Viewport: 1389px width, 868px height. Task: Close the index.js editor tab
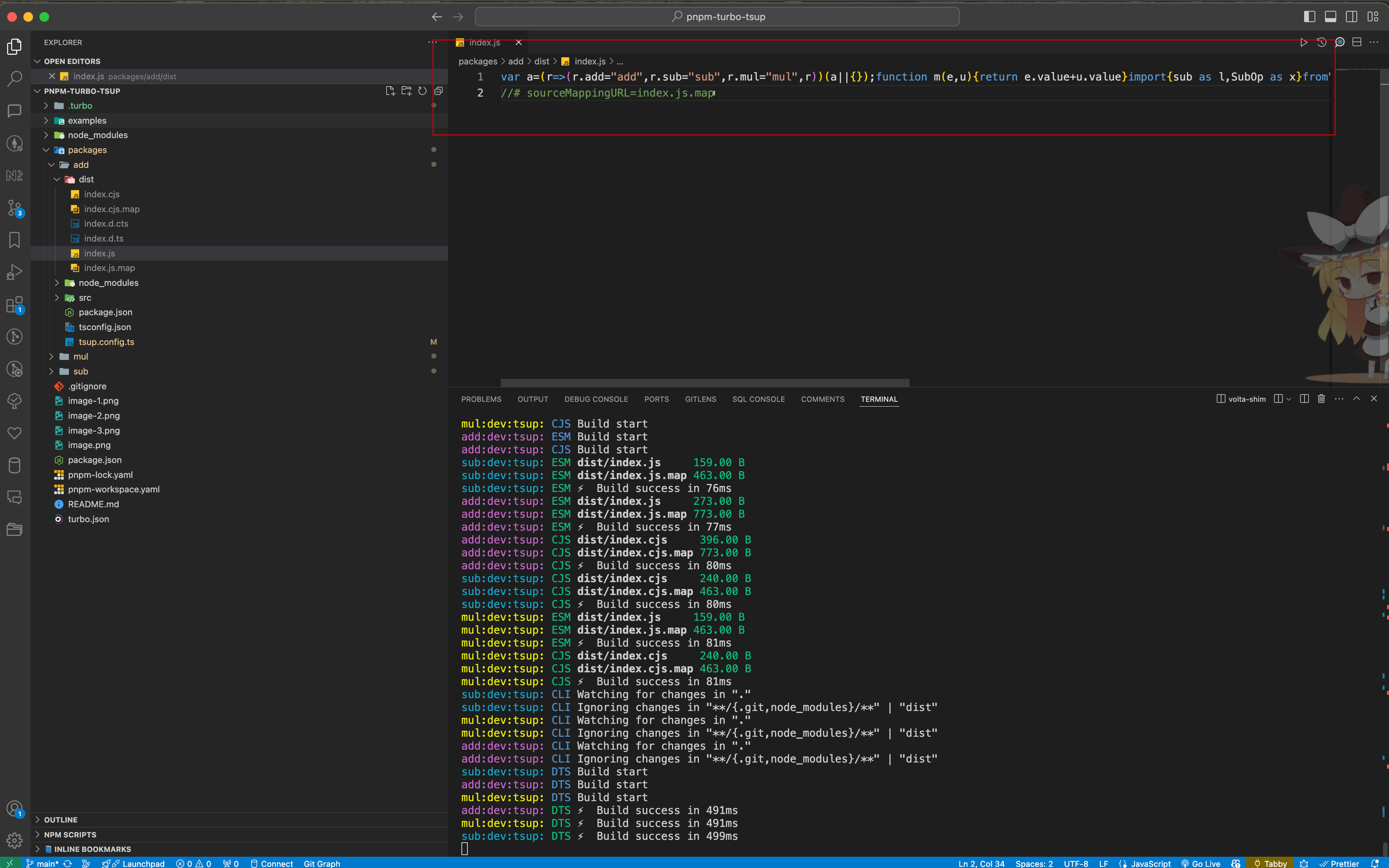tap(518, 43)
